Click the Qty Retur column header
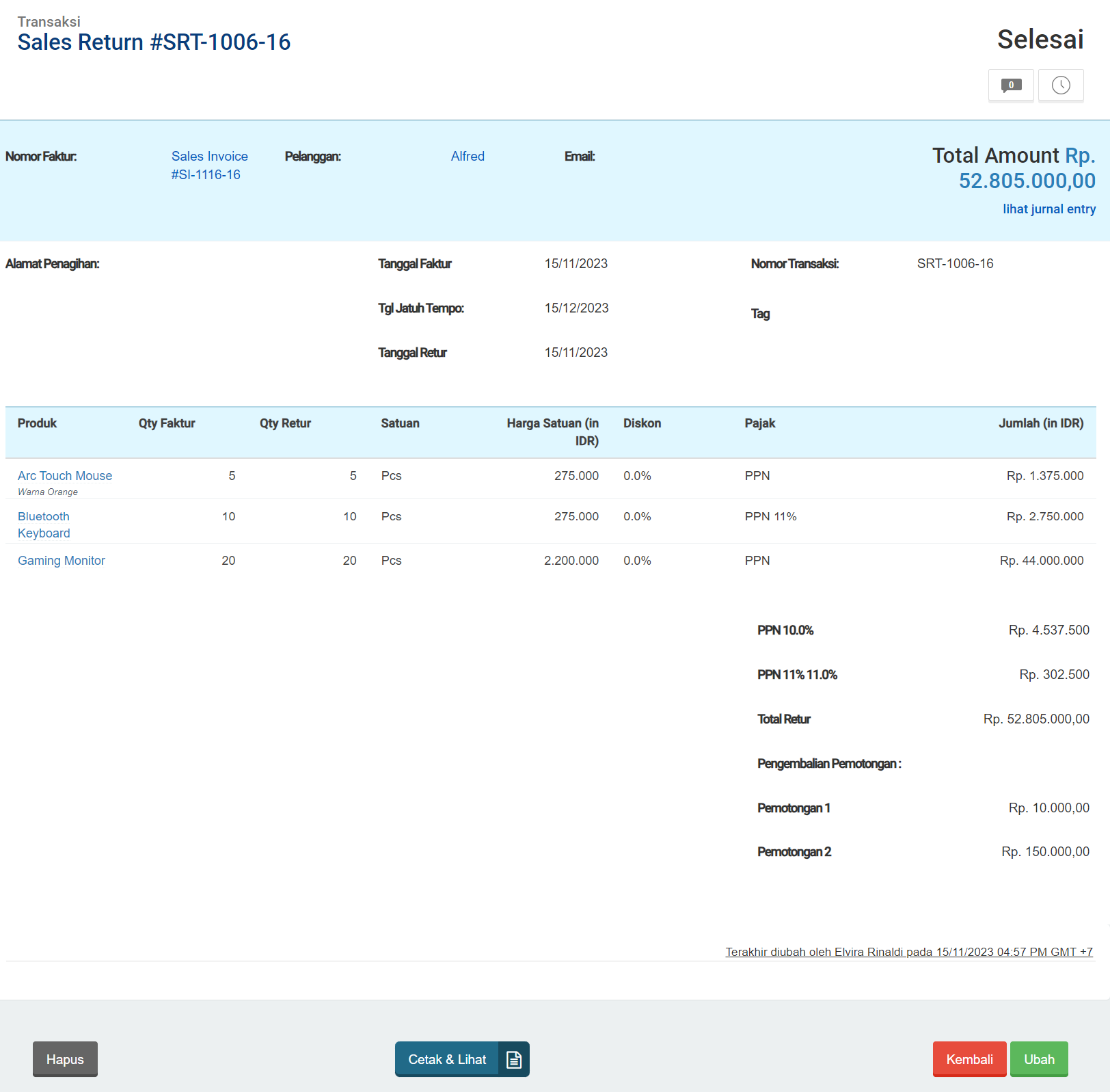Image resolution: width=1110 pixels, height=1092 pixels. [285, 423]
